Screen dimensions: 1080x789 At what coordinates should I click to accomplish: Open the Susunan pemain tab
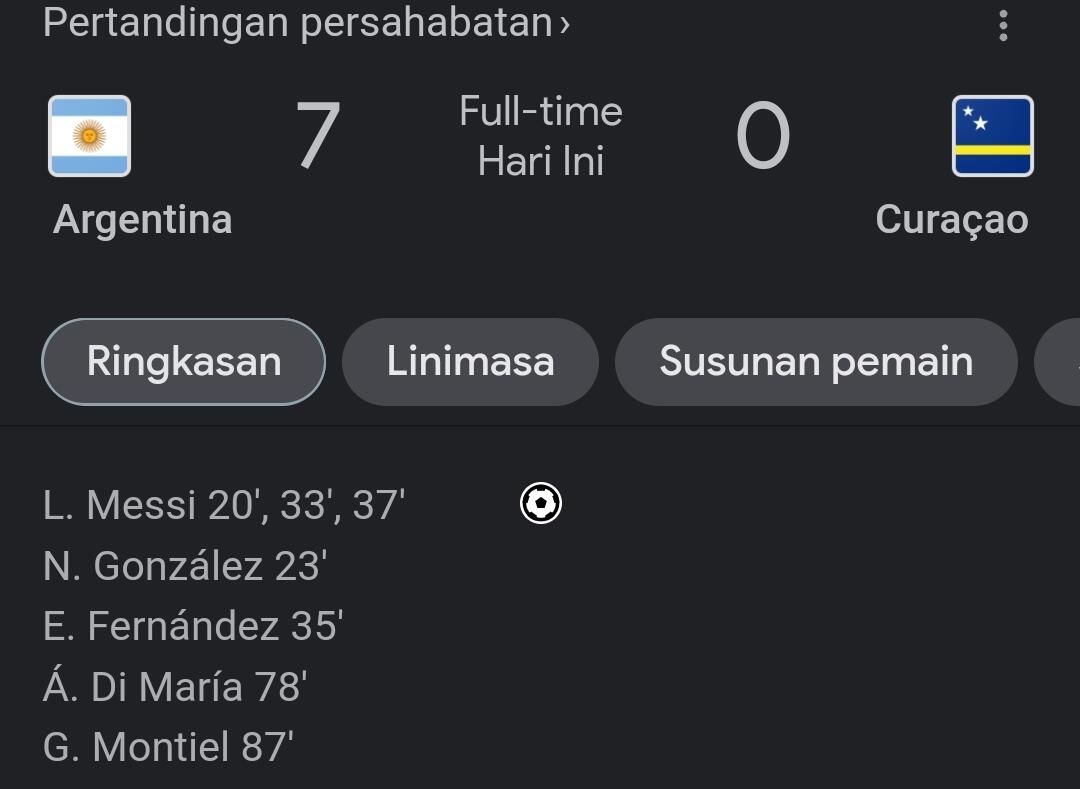(x=816, y=362)
